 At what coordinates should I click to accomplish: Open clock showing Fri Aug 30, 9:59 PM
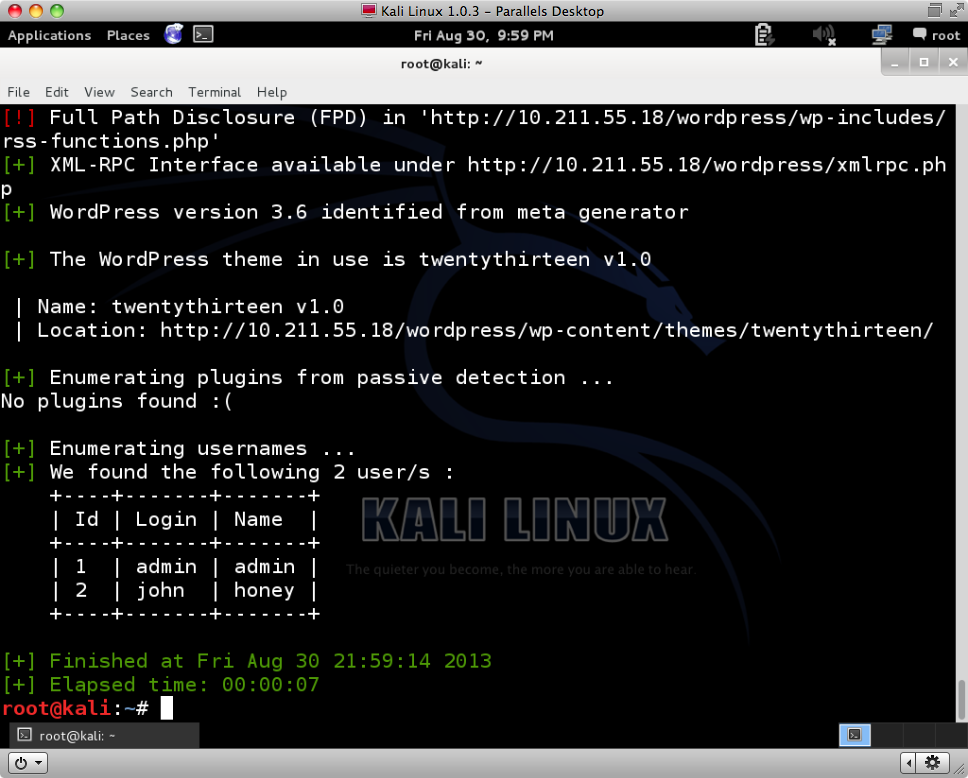(x=483, y=35)
